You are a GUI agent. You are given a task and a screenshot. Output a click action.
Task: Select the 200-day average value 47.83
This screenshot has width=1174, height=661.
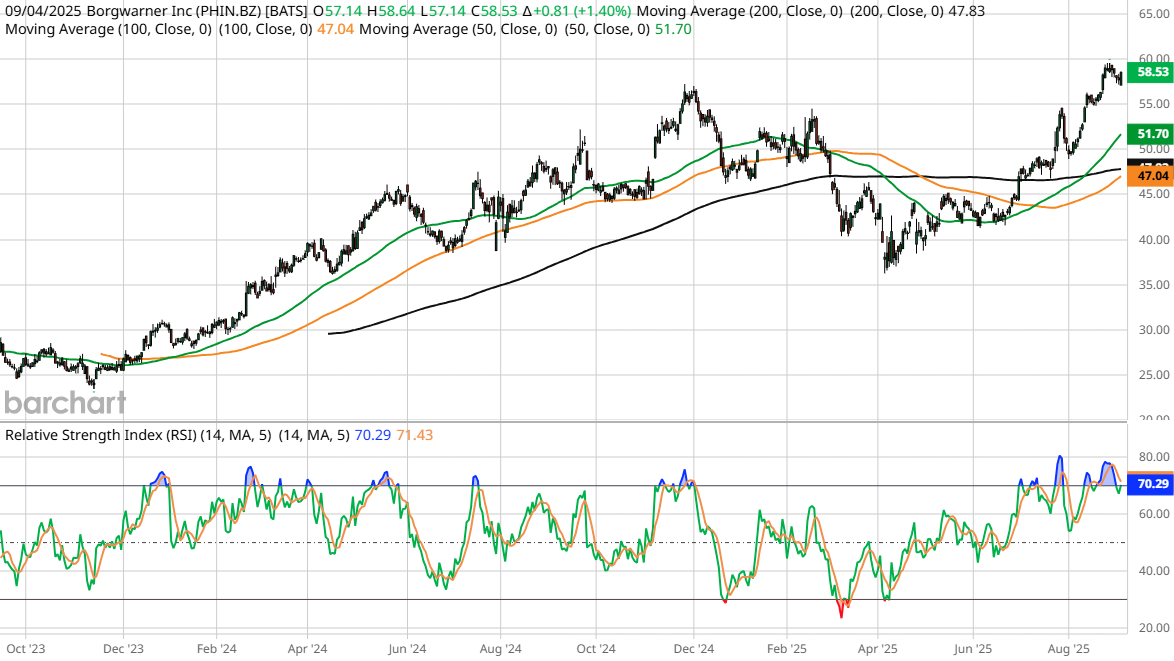[x=966, y=11]
